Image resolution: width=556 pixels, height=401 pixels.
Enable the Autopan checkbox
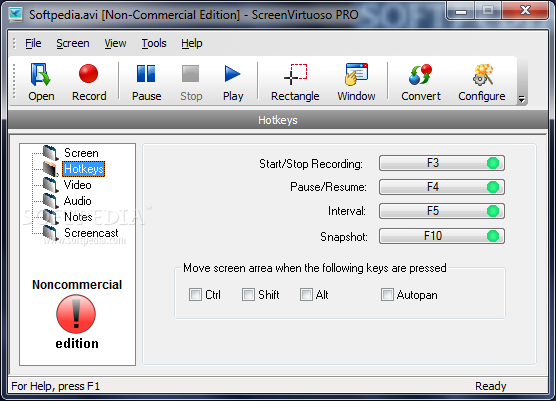387,295
